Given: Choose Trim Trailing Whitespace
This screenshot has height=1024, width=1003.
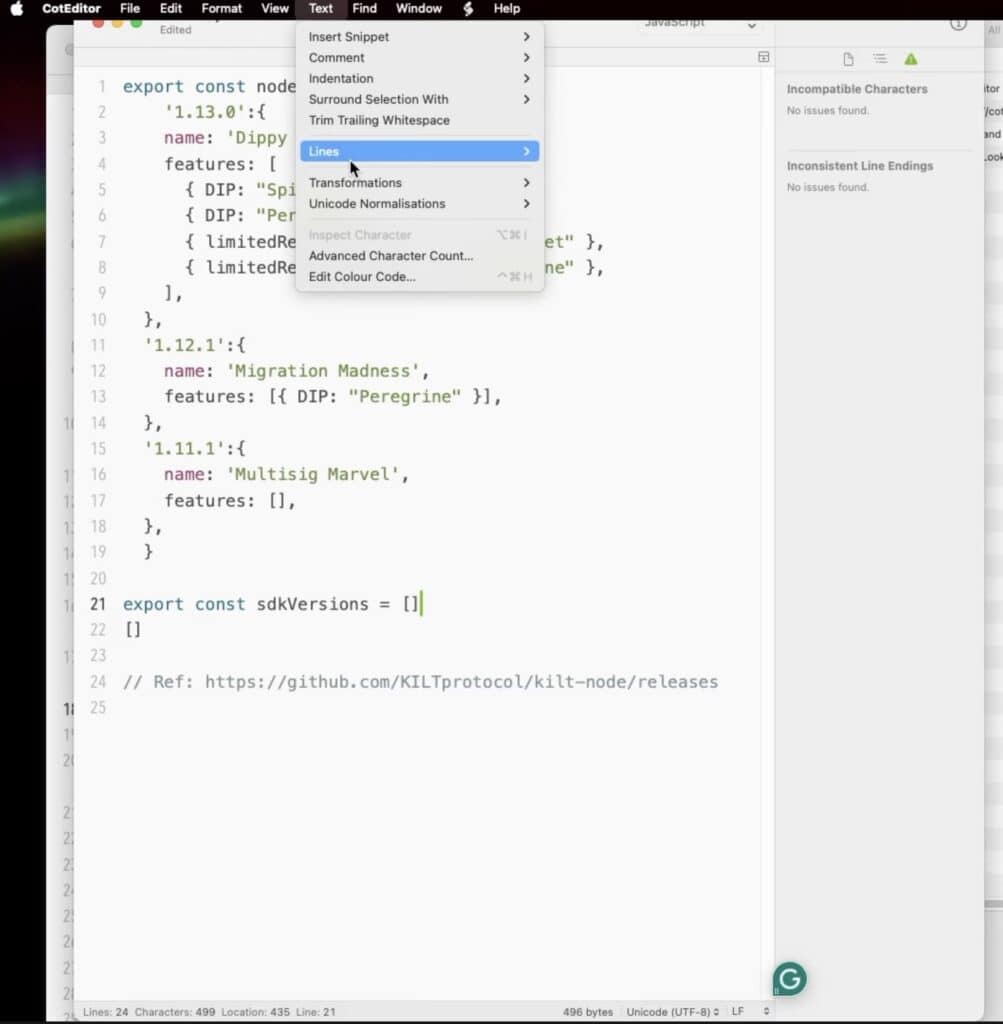Looking at the screenshot, I should pos(379,120).
